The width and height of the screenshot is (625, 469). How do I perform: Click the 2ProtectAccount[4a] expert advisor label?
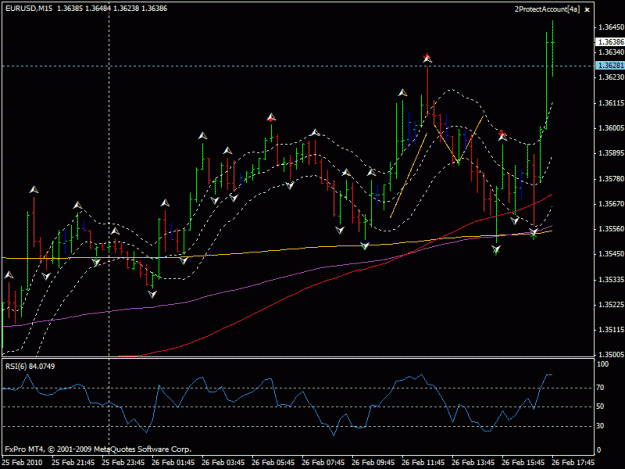coord(547,9)
